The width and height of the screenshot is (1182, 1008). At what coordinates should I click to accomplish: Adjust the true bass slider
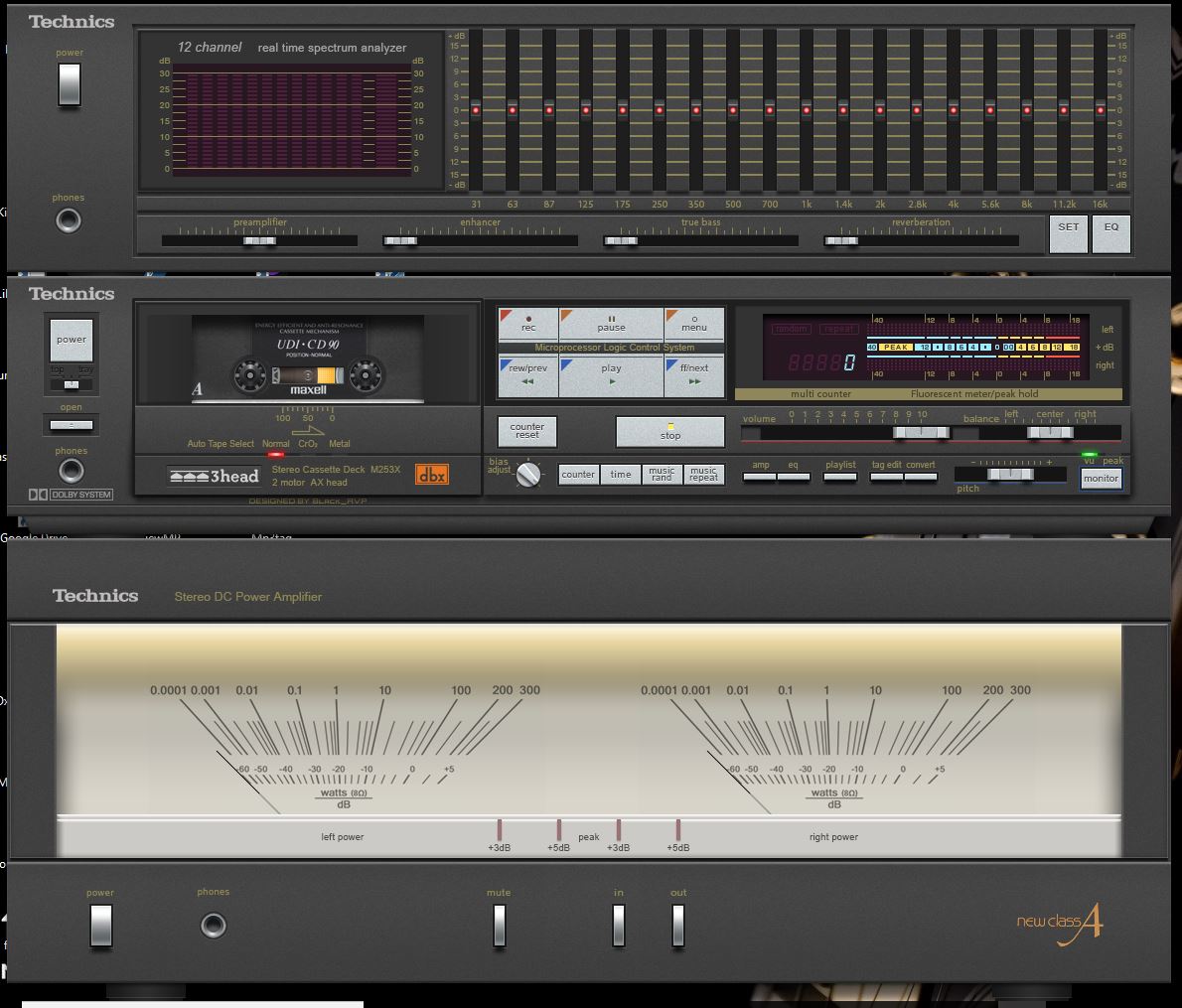click(621, 240)
